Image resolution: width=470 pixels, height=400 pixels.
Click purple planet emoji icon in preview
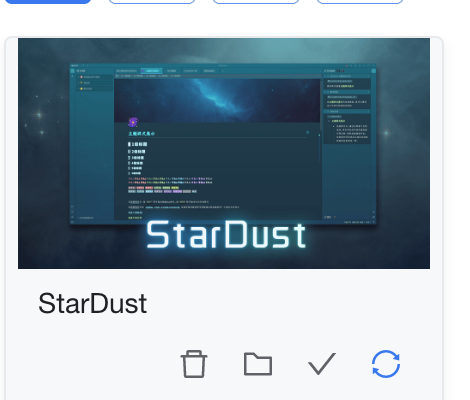tap(133, 122)
